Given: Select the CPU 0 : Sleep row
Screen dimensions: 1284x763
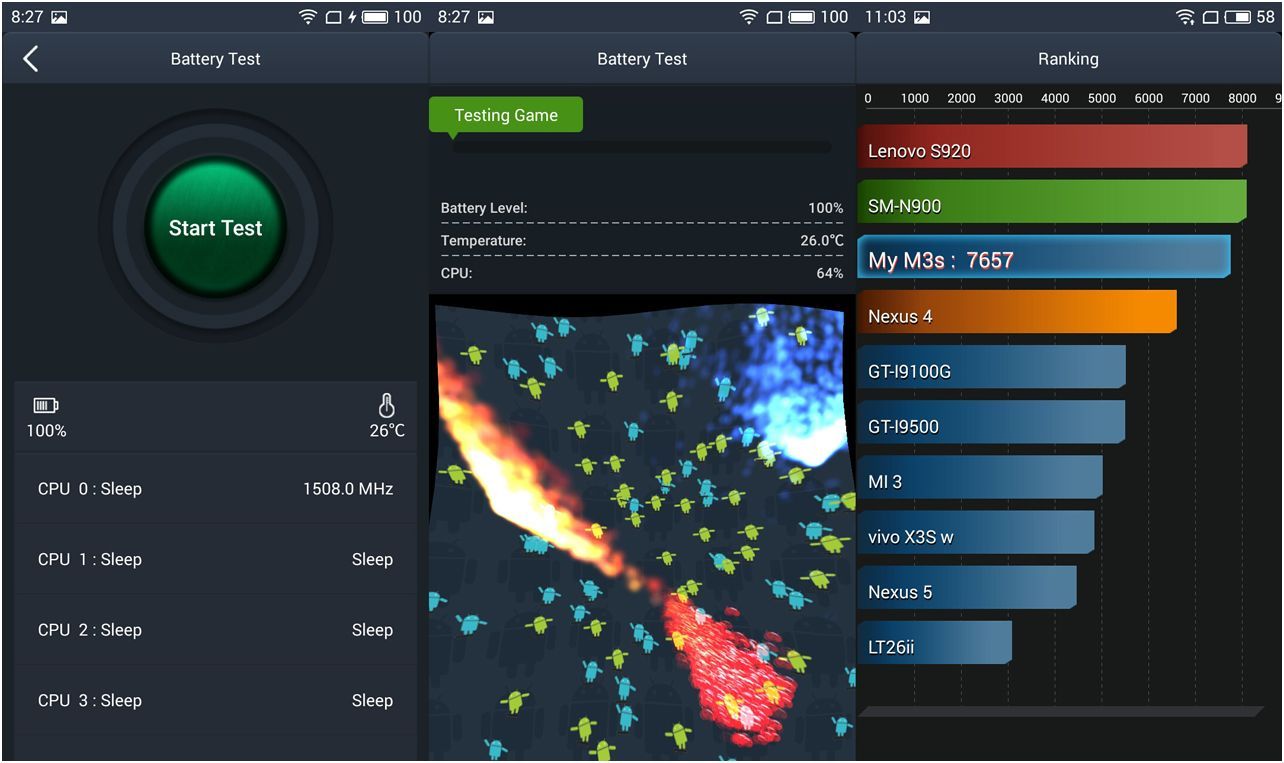Looking at the screenshot, I should [x=215, y=489].
